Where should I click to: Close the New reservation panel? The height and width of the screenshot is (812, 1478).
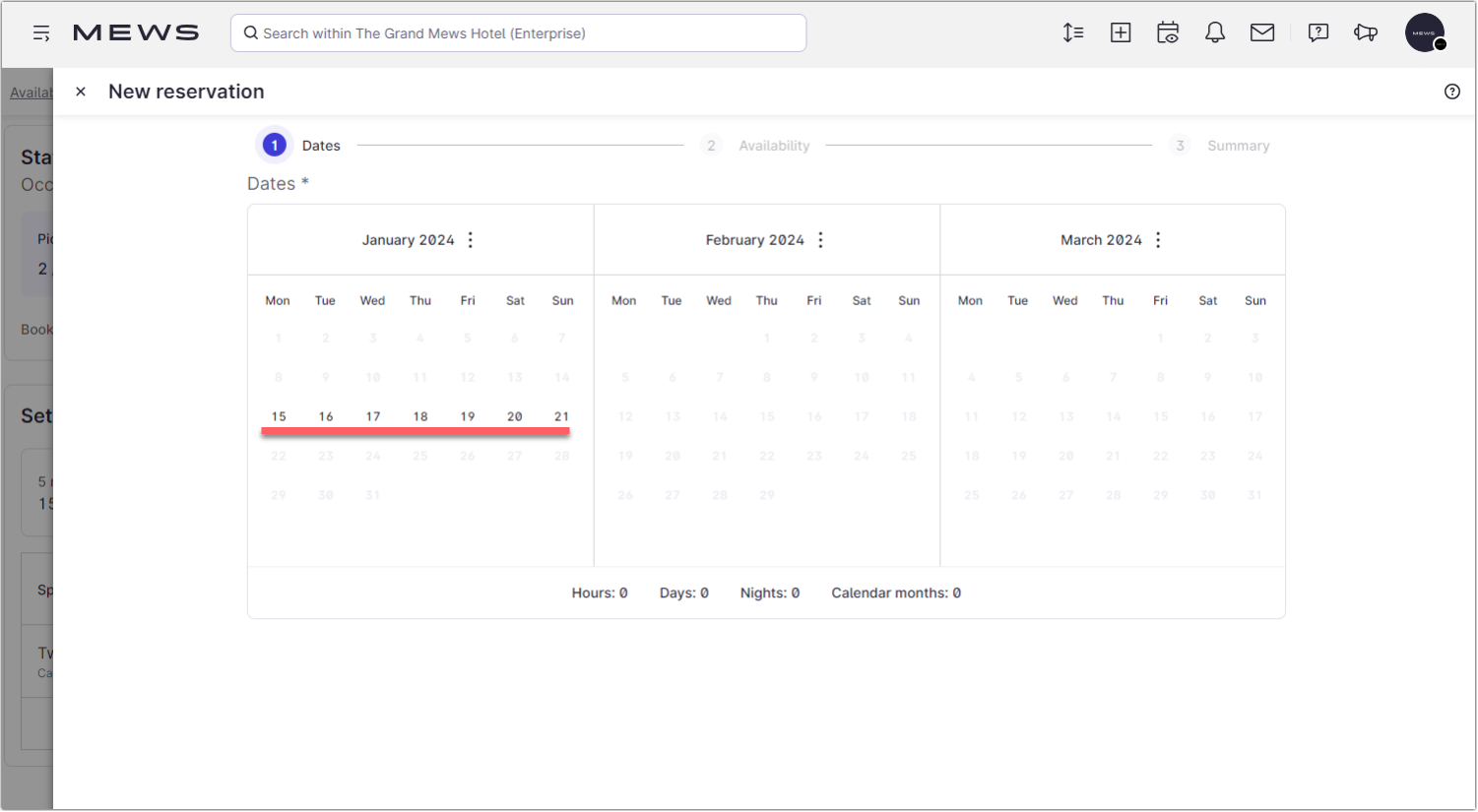coord(81,92)
